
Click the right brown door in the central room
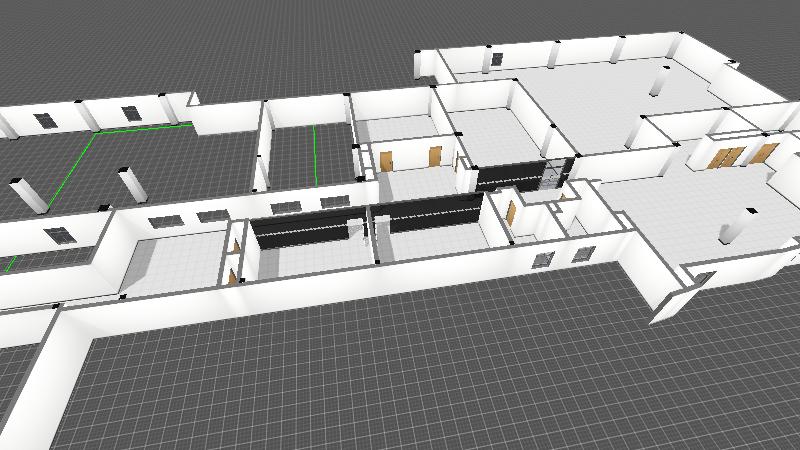tap(435, 155)
